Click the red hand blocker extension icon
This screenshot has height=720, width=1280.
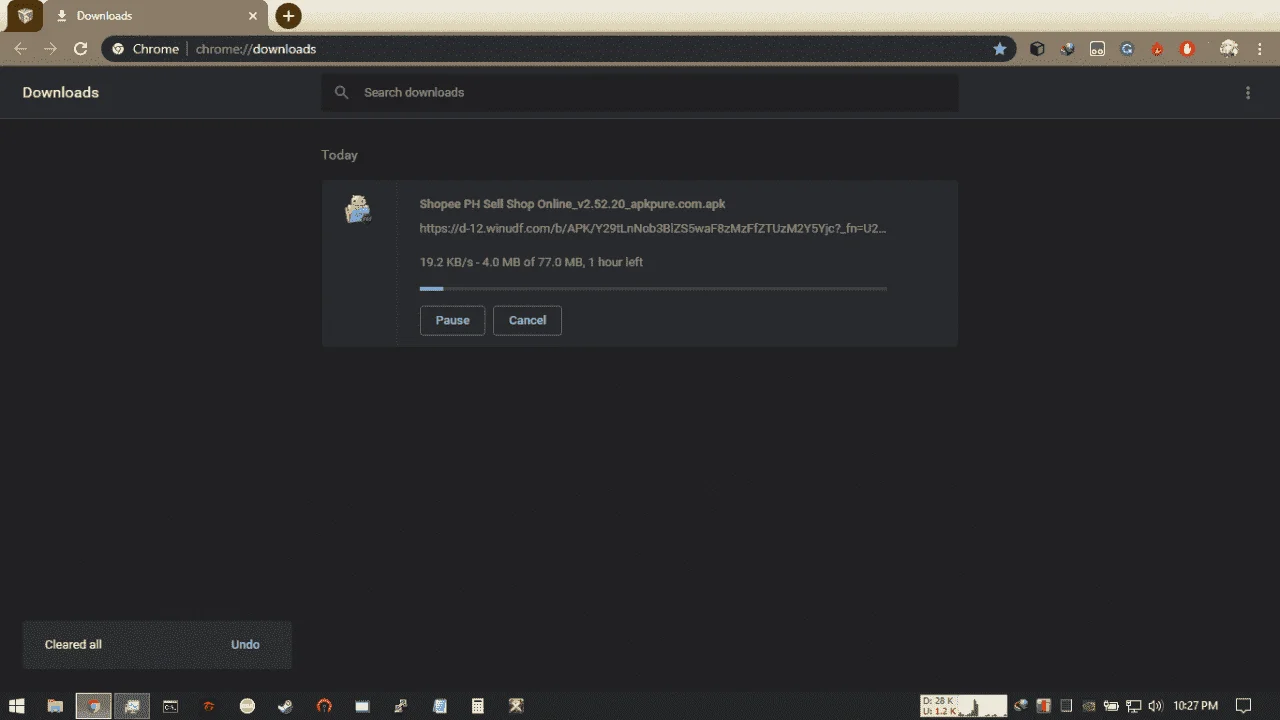pos(1187,48)
